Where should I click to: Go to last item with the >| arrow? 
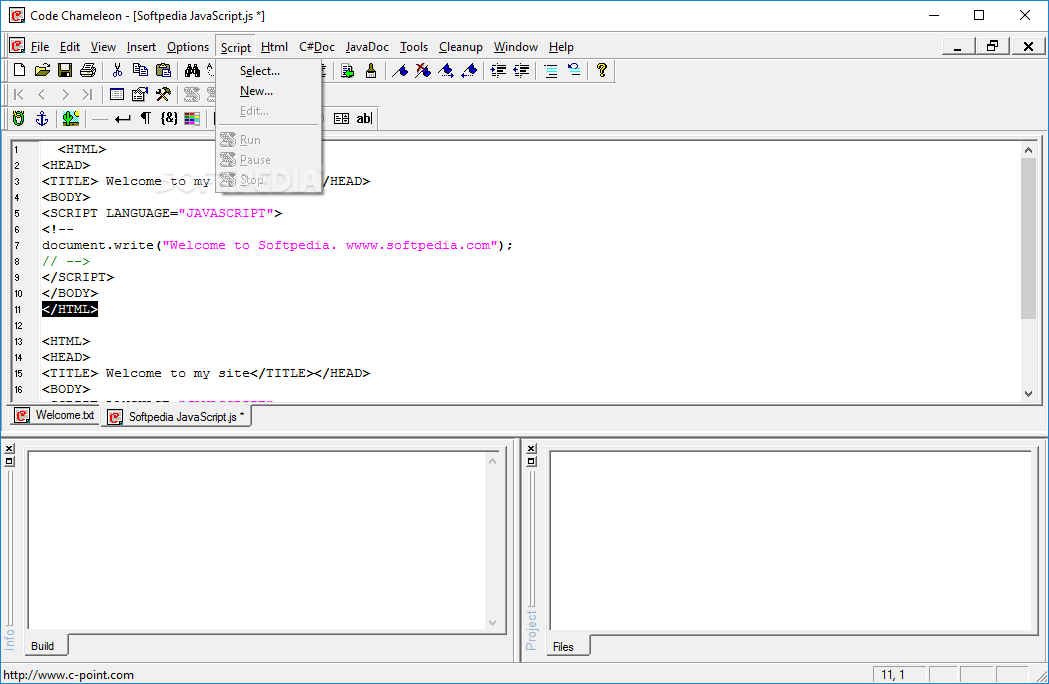tap(88, 94)
